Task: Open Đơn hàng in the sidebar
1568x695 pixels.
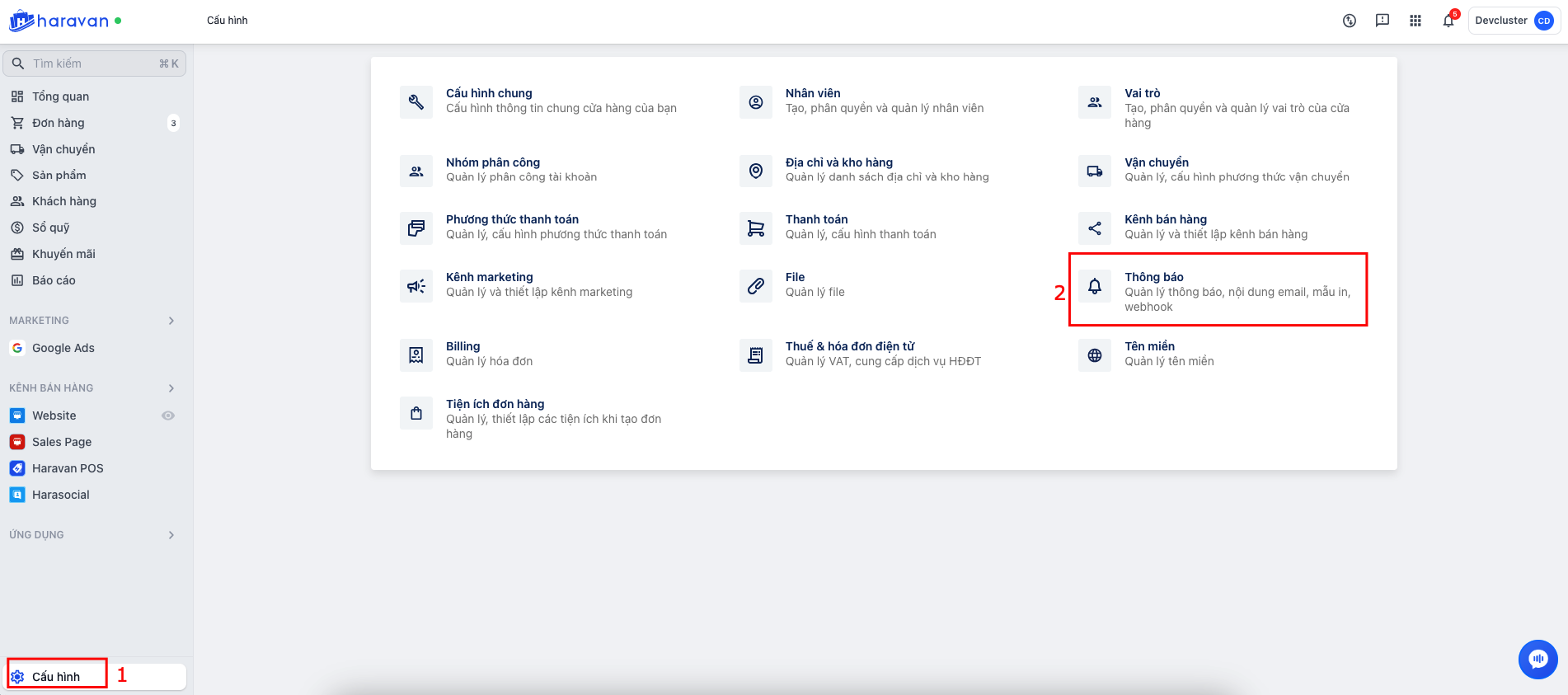Action: tap(59, 123)
